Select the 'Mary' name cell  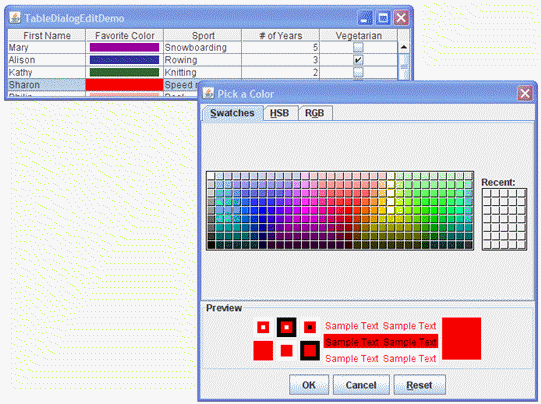(47, 47)
